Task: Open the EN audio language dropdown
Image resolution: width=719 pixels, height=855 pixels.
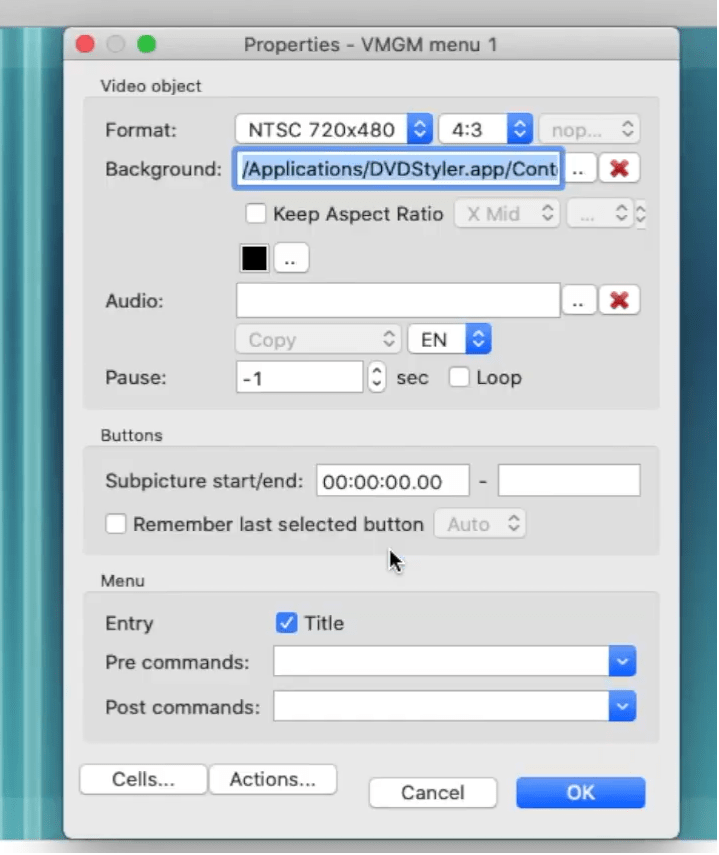Action: click(449, 340)
